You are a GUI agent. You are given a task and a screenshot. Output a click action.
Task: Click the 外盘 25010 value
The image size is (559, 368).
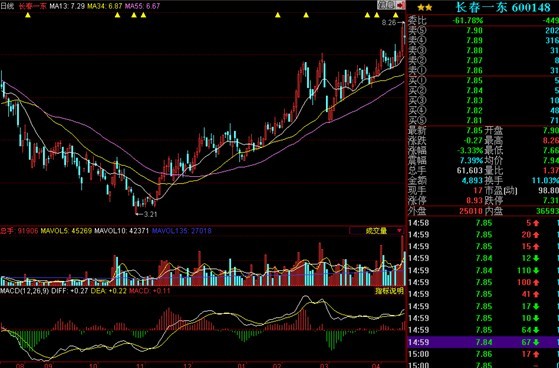pyautogui.click(x=471, y=211)
